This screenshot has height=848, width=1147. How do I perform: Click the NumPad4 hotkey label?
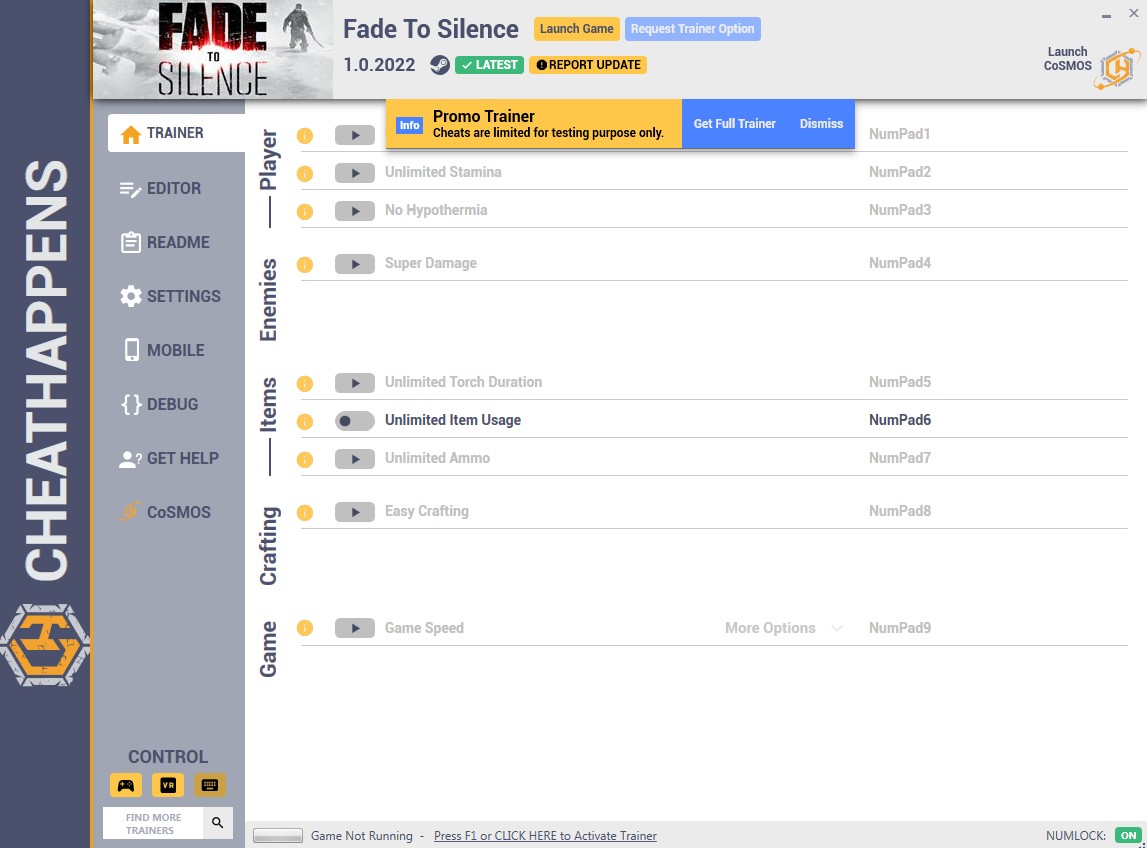(x=900, y=263)
